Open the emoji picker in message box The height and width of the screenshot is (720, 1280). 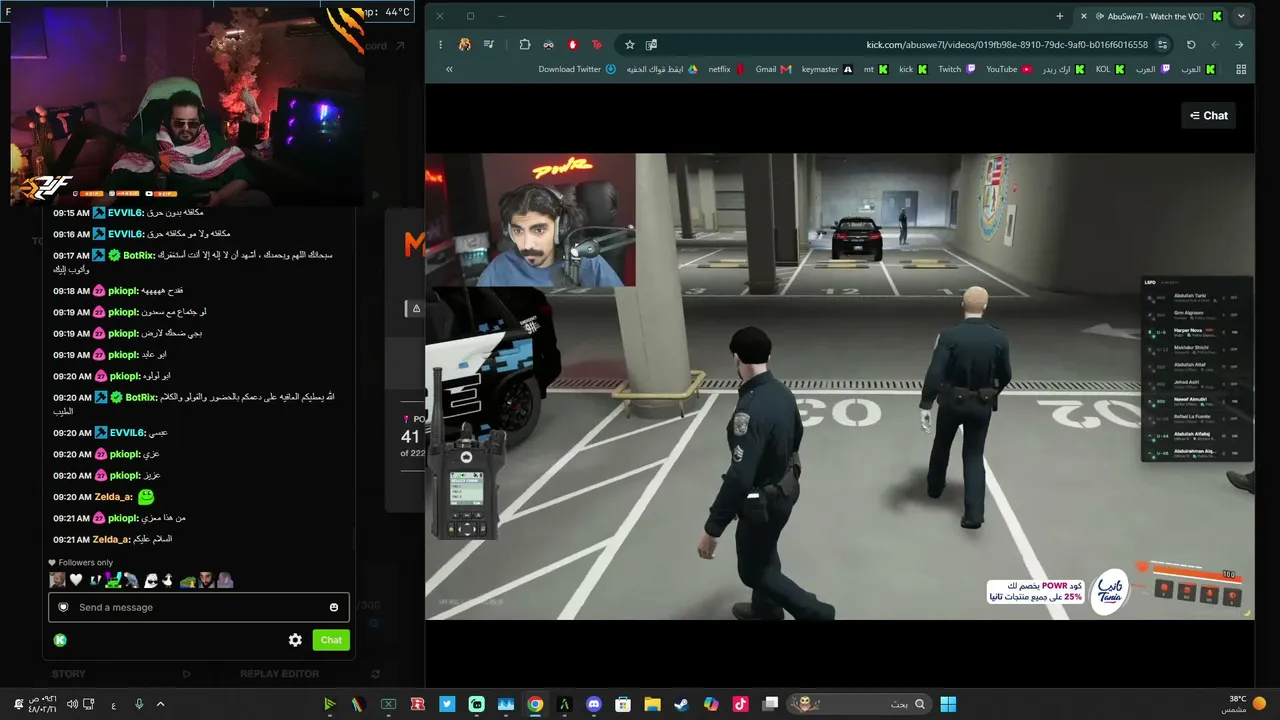coord(334,607)
